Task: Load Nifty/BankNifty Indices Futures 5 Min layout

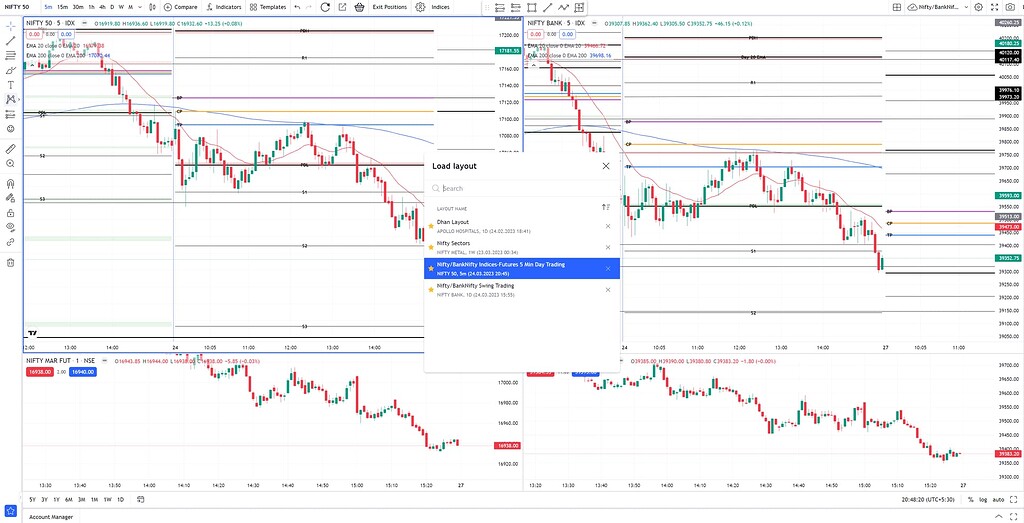Action: (522, 268)
